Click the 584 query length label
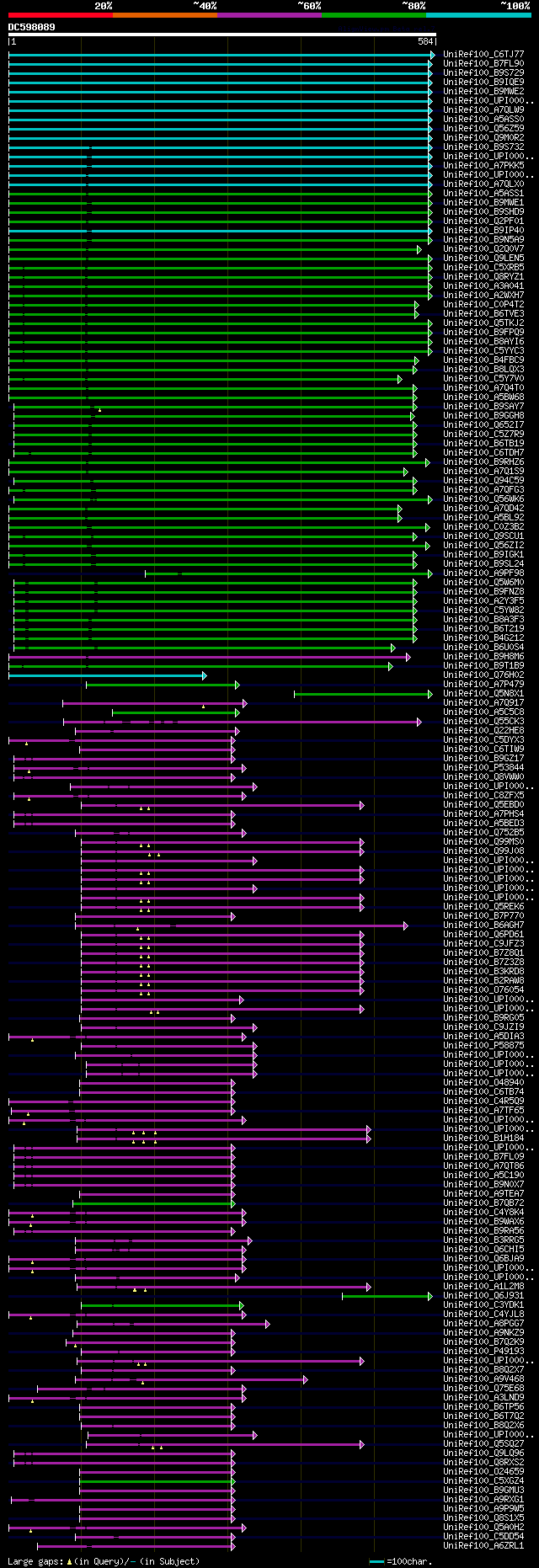This screenshot has height=1568, width=539. pyautogui.click(x=425, y=41)
